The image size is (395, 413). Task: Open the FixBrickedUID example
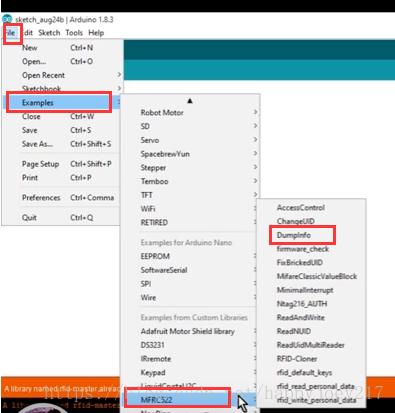point(311,262)
